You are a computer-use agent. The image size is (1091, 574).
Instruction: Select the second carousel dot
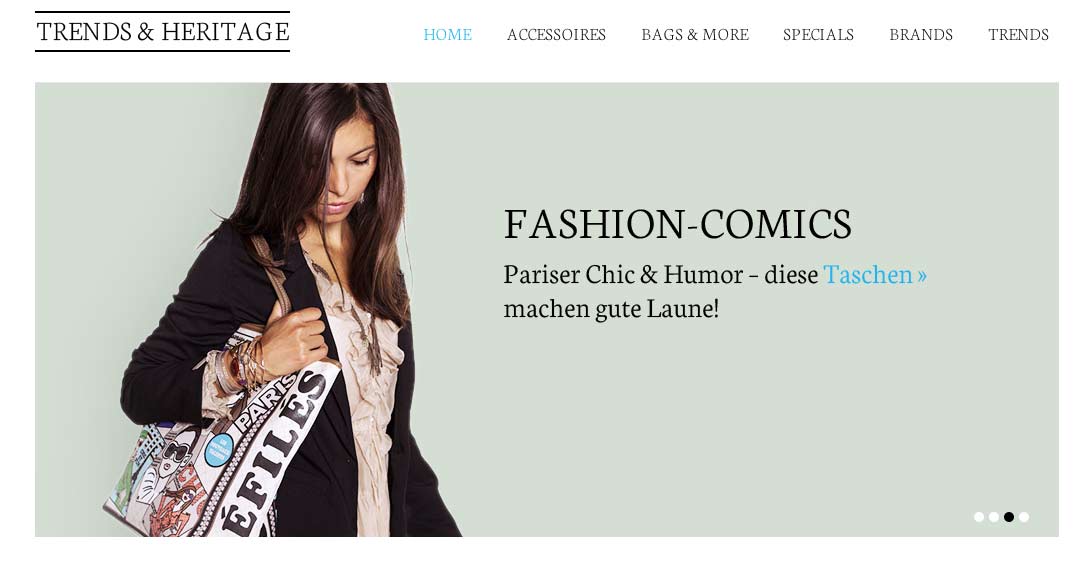[x=994, y=517]
